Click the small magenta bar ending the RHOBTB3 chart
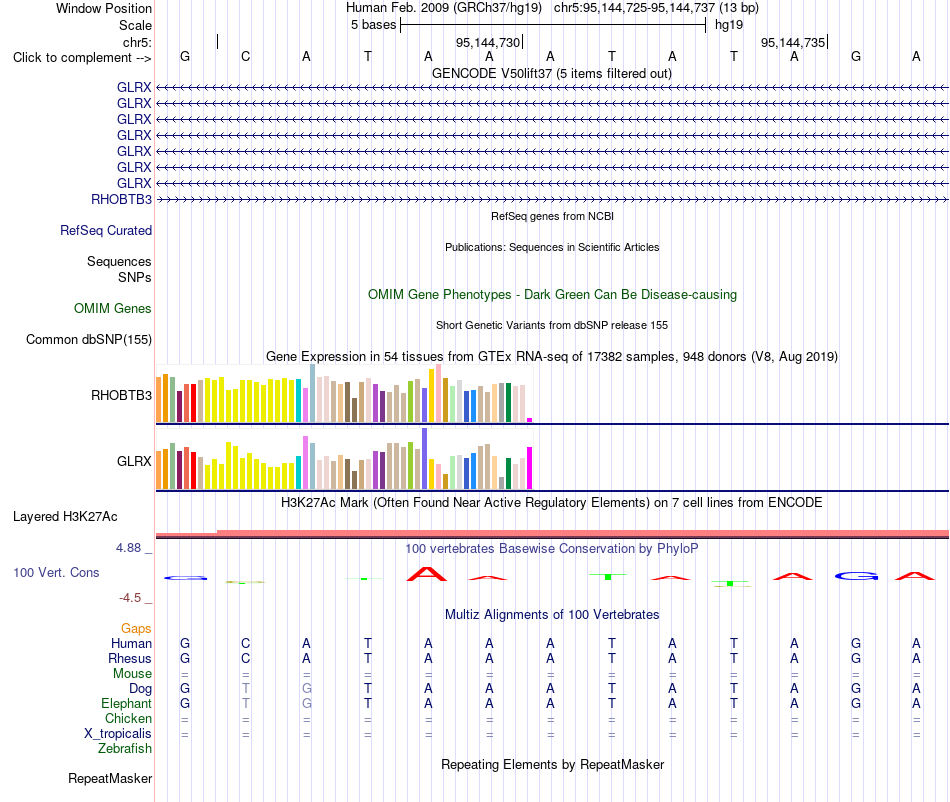The height and width of the screenshot is (802, 950). coord(530,420)
